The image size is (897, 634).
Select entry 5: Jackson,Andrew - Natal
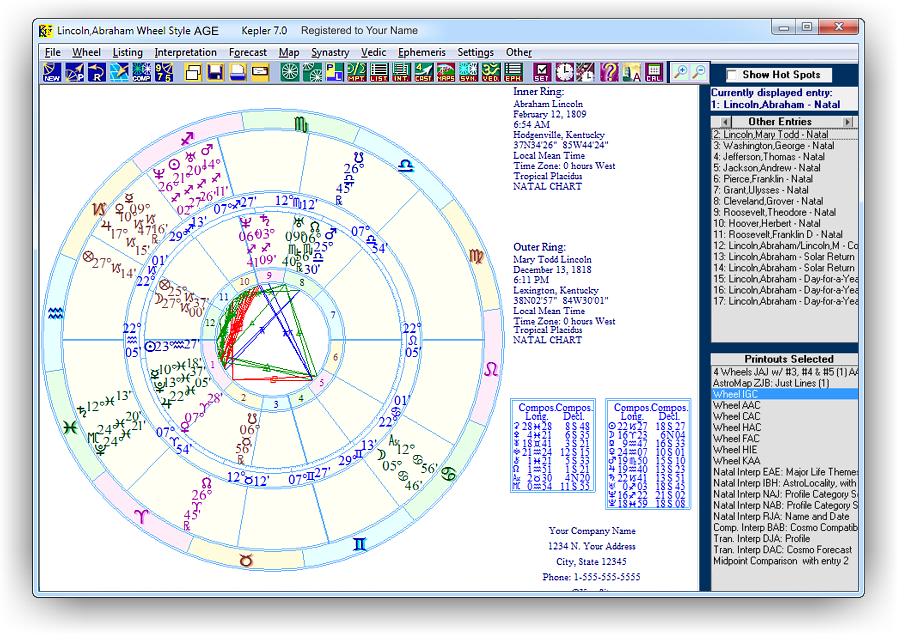click(x=784, y=168)
